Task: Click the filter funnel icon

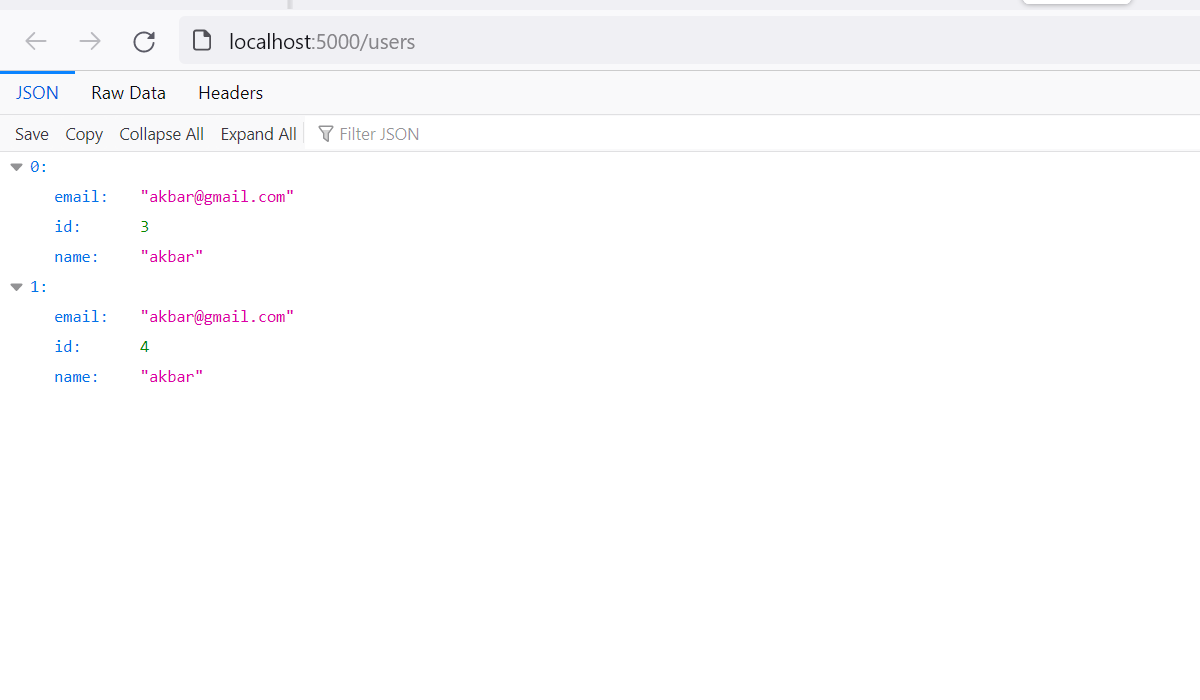Action: 325,134
